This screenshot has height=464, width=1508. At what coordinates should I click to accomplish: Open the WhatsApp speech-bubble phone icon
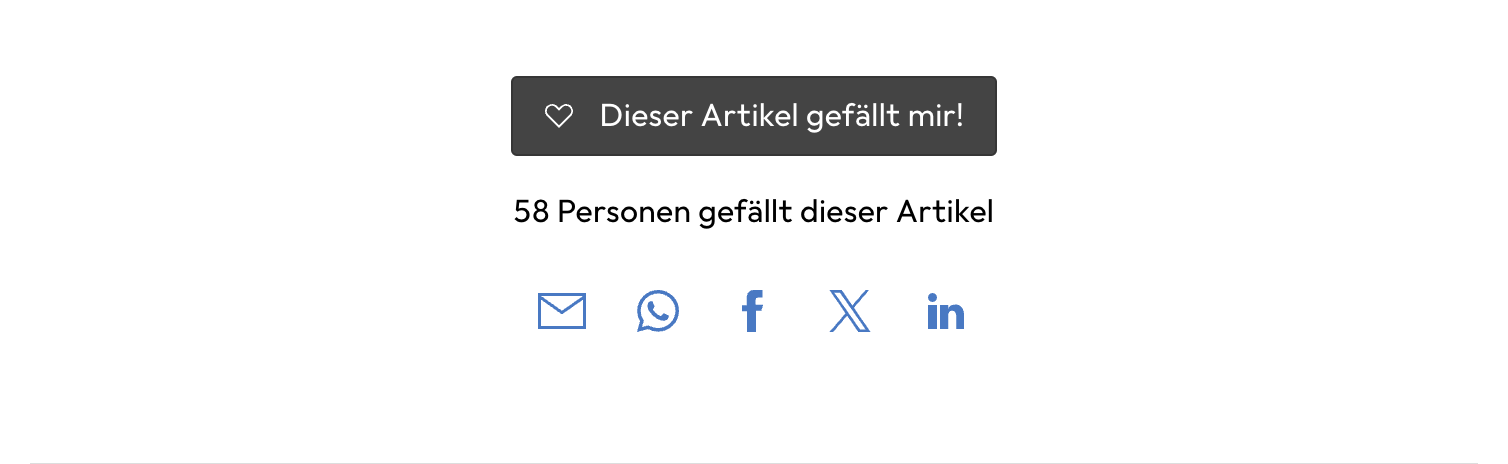pos(658,311)
